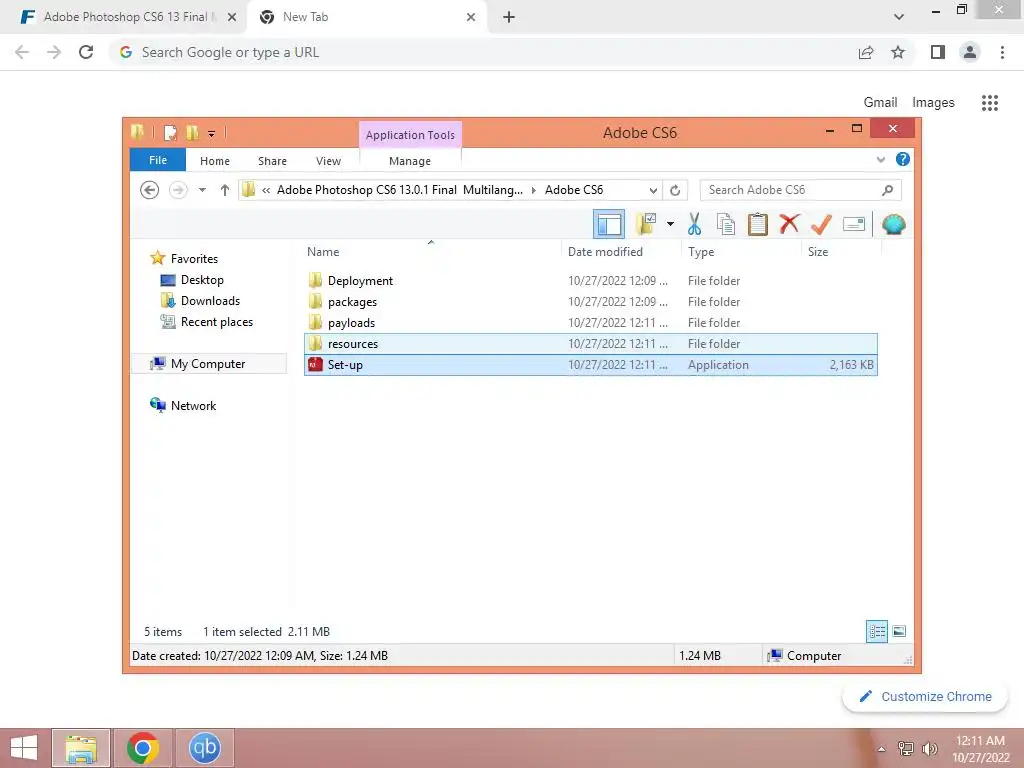The image size is (1024, 768).
Task: Click the Windows Start button
Action: coord(24,748)
